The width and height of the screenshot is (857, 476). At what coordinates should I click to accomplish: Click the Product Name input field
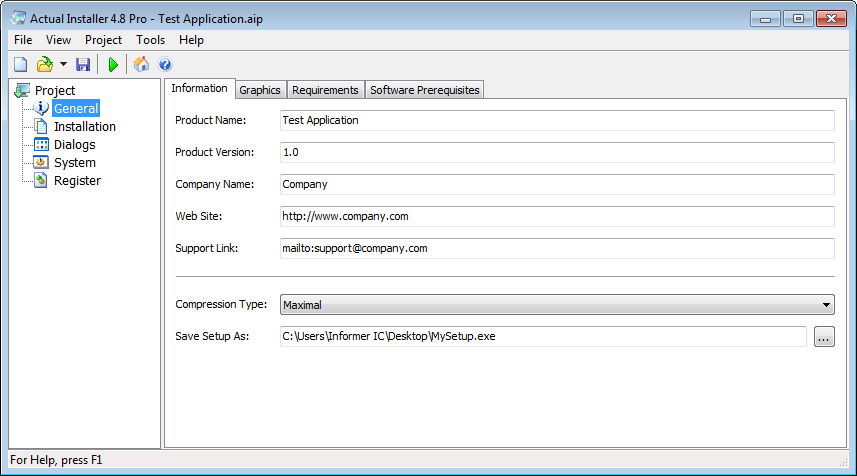coord(557,120)
